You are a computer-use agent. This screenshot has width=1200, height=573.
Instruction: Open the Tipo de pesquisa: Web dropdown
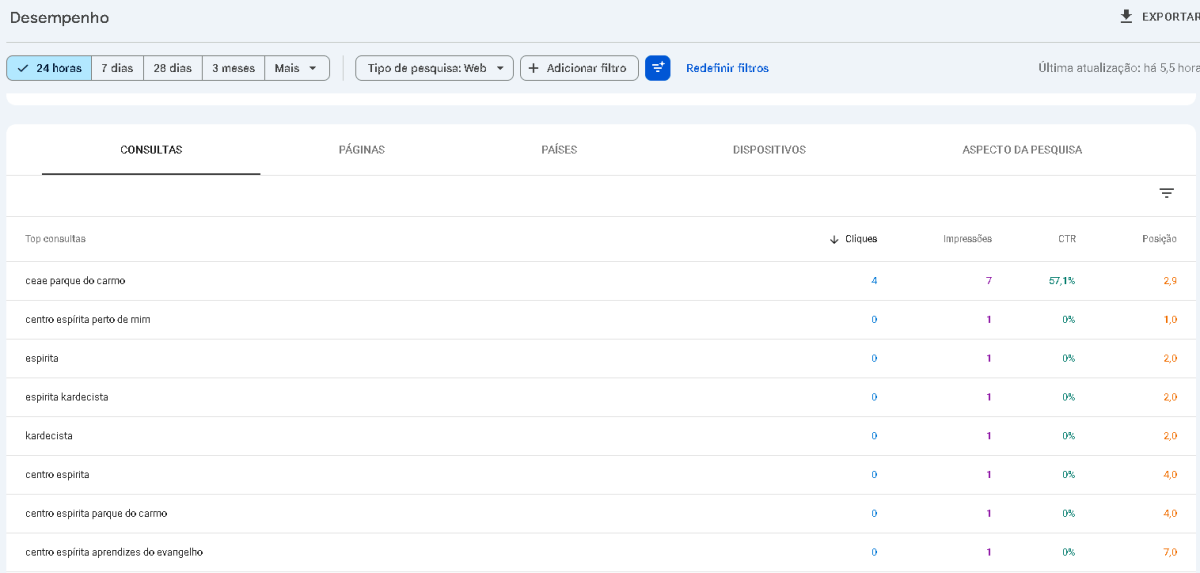click(434, 68)
